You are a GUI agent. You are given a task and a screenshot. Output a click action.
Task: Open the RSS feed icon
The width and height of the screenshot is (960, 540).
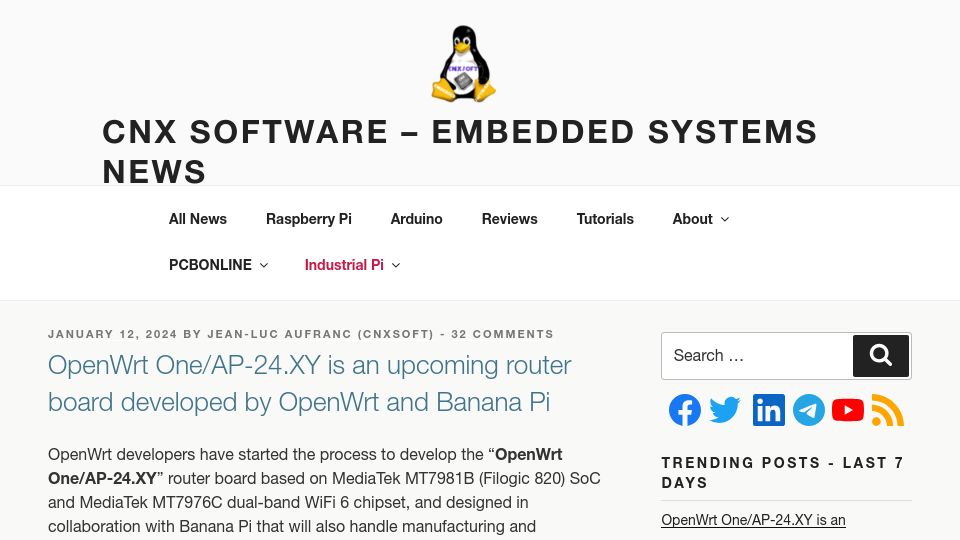click(x=888, y=410)
